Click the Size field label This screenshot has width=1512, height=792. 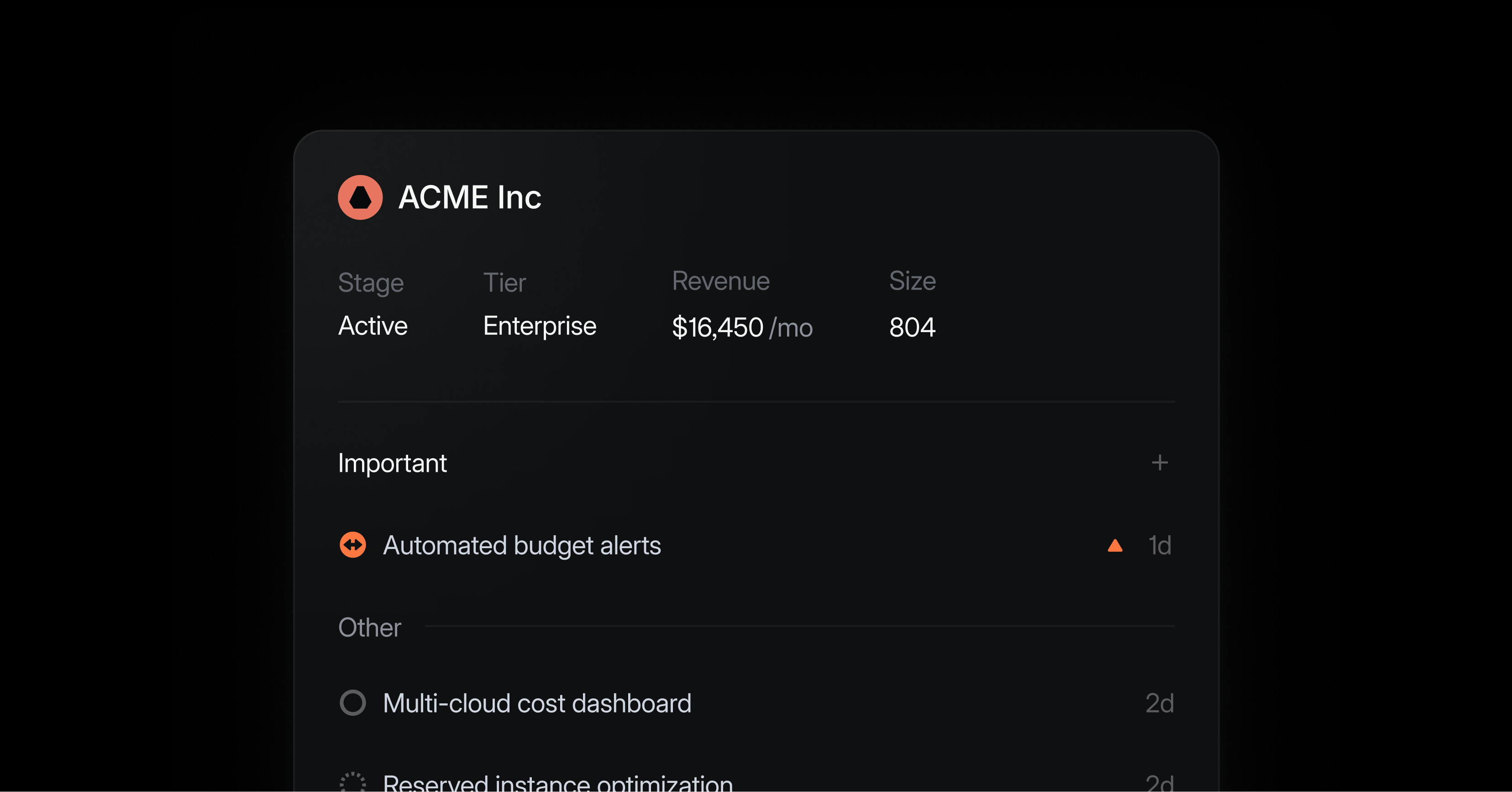coord(912,280)
